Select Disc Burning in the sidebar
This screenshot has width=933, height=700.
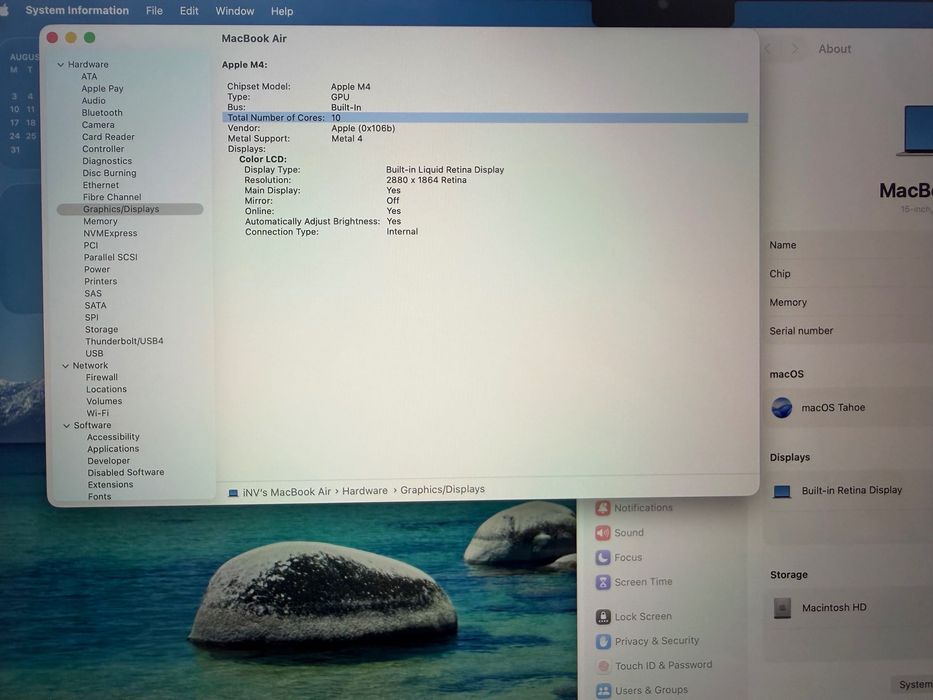tap(109, 173)
